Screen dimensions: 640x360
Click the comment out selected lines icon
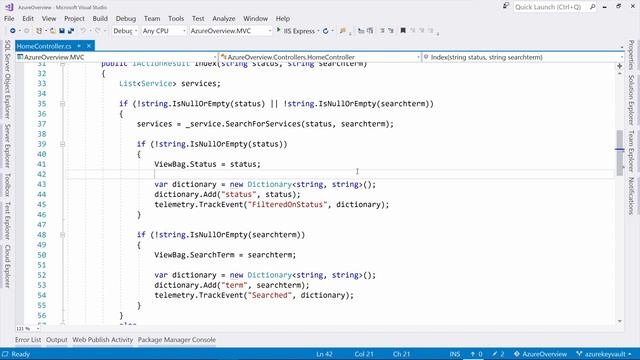pyautogui.click(x=382, y=31)
